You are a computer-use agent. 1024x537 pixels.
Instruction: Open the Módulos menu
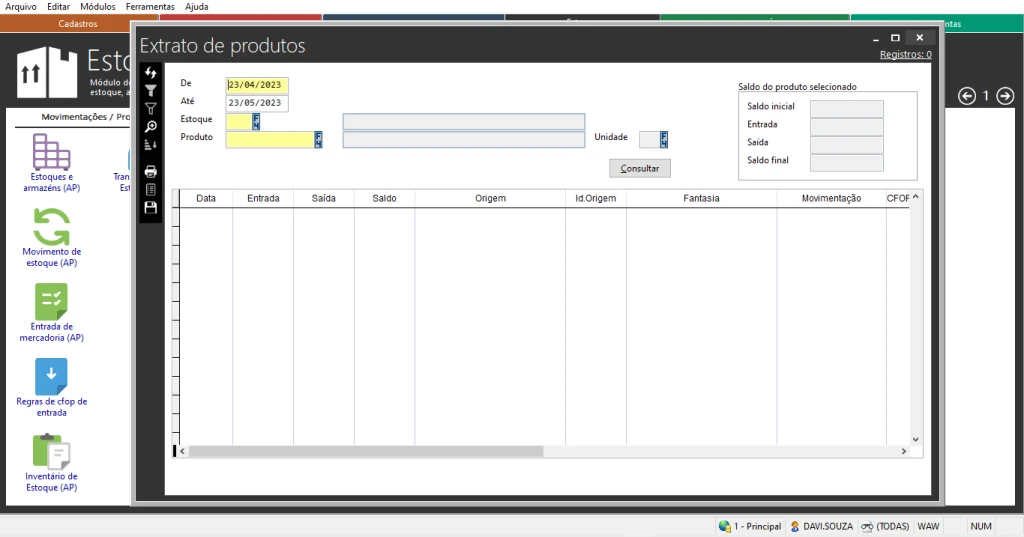[x=97, y=6]
